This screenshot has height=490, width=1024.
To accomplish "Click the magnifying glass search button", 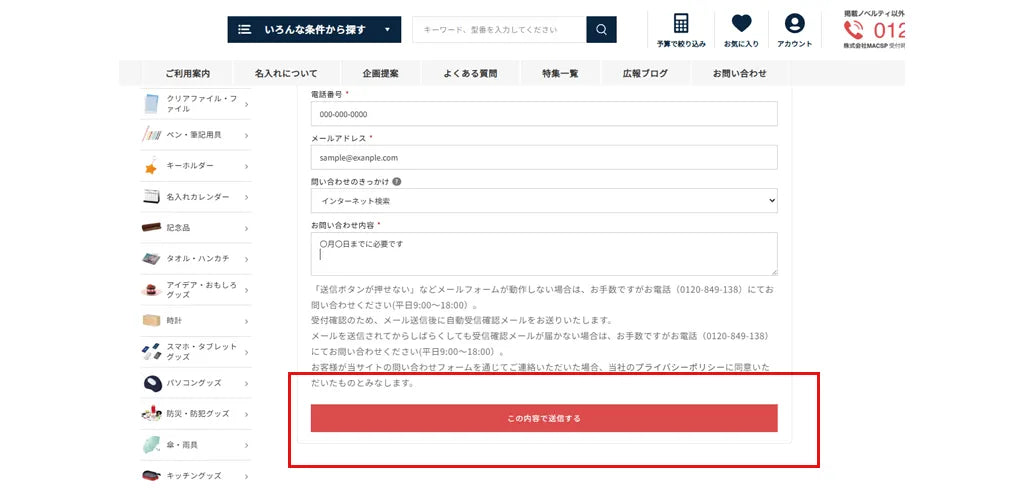I will pyautogui.click(x=601, y=30).
